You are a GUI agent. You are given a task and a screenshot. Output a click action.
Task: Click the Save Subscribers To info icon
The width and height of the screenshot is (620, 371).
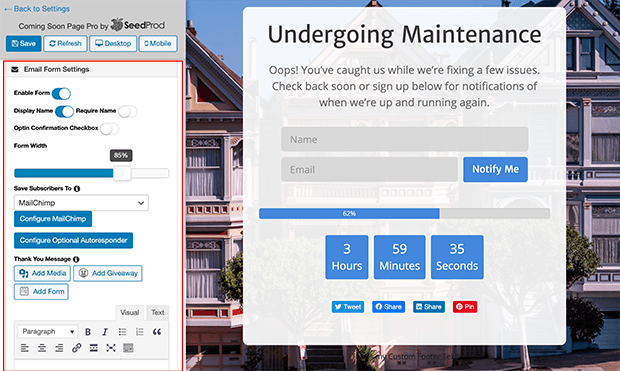77,189
